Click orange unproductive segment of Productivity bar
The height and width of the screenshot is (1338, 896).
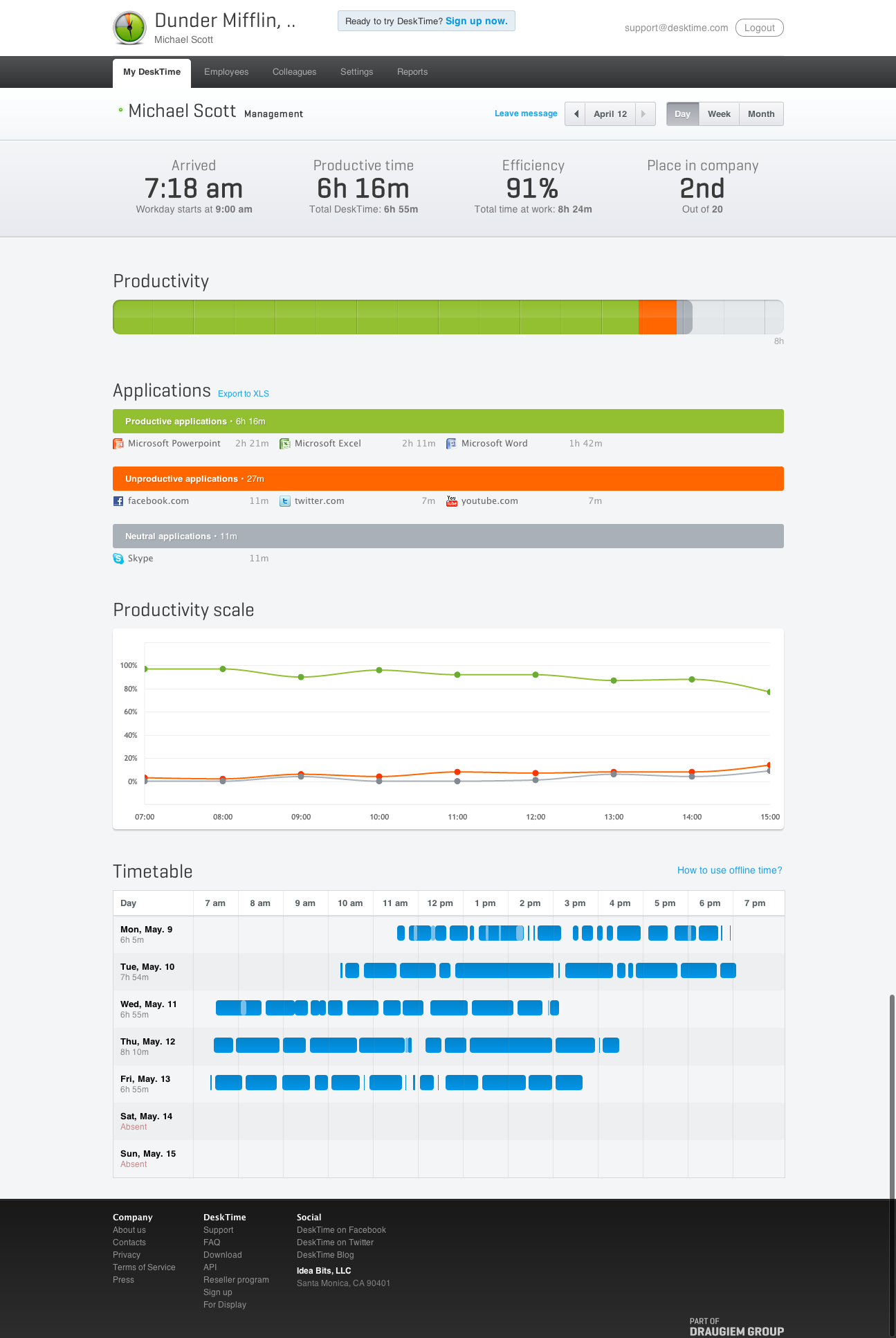click(x=657, y=317)
